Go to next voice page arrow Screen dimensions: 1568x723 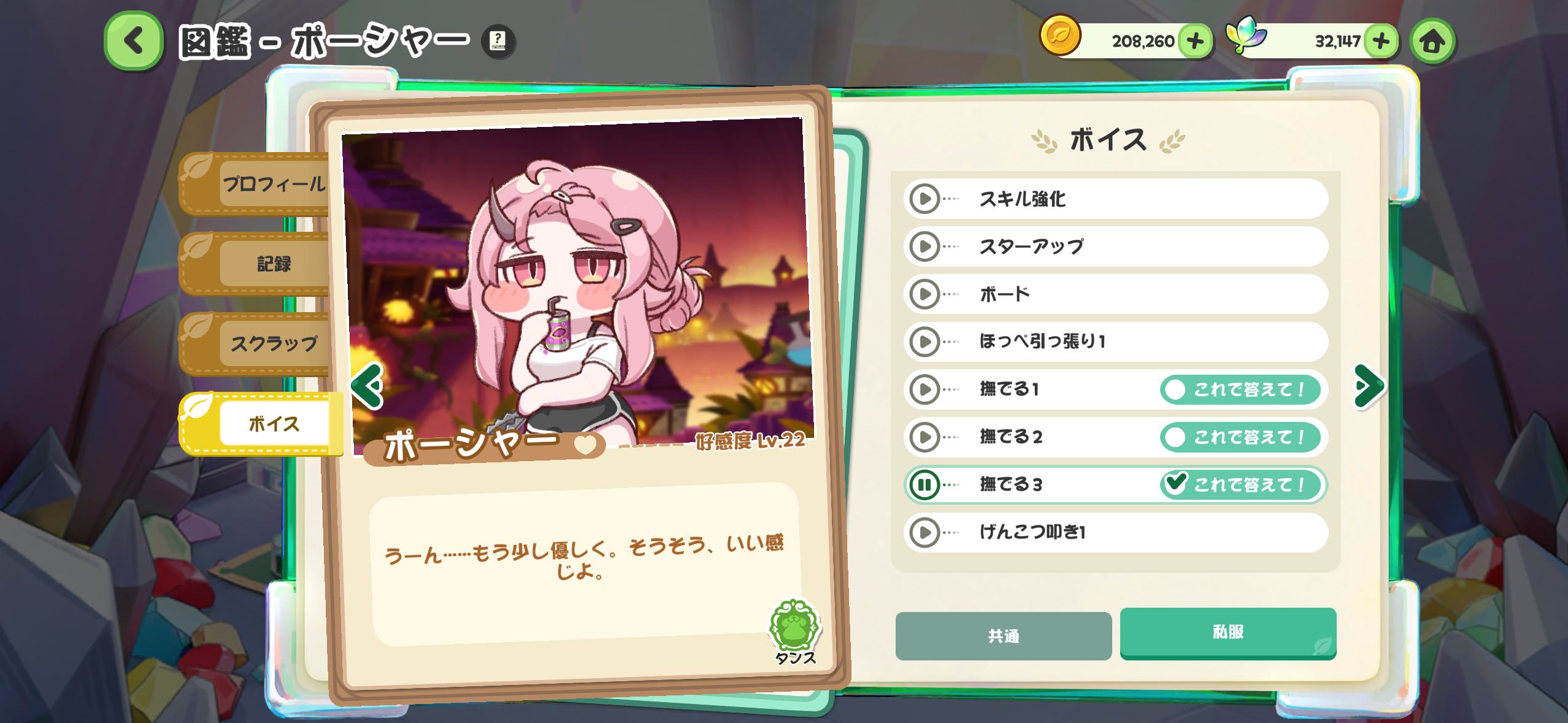point(1369,386)
